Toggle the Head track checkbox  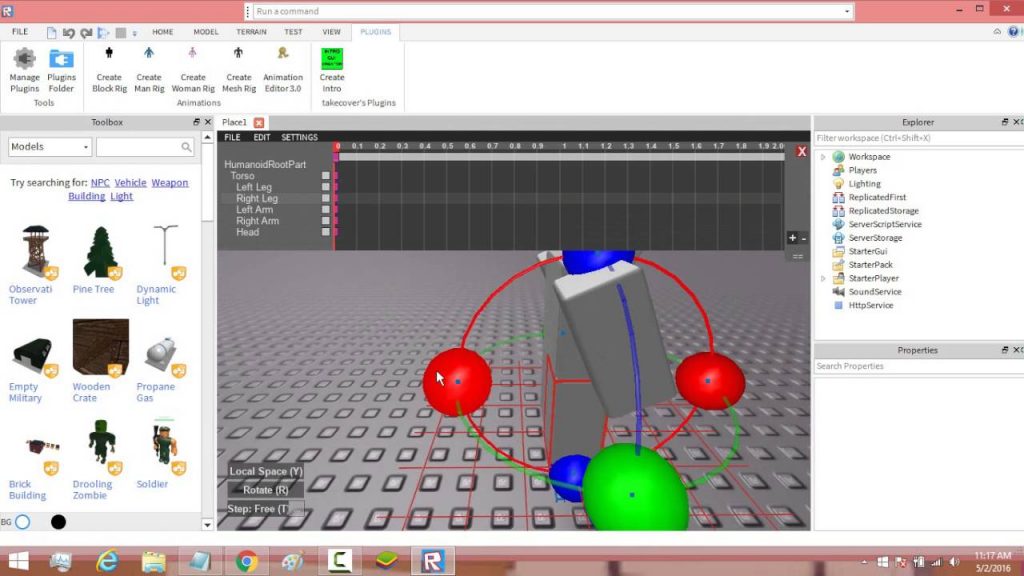tap(326, 232)
